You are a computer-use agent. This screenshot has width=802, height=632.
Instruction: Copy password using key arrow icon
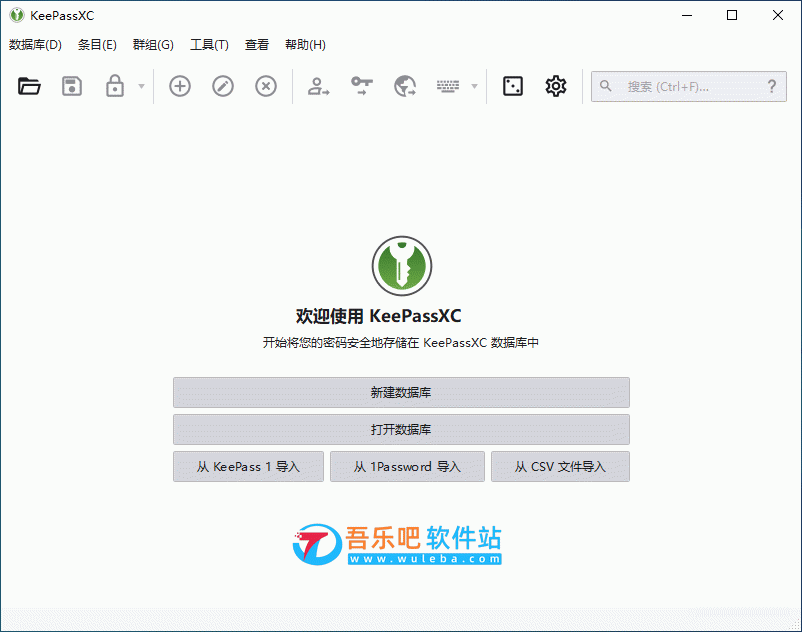[362, 86]
